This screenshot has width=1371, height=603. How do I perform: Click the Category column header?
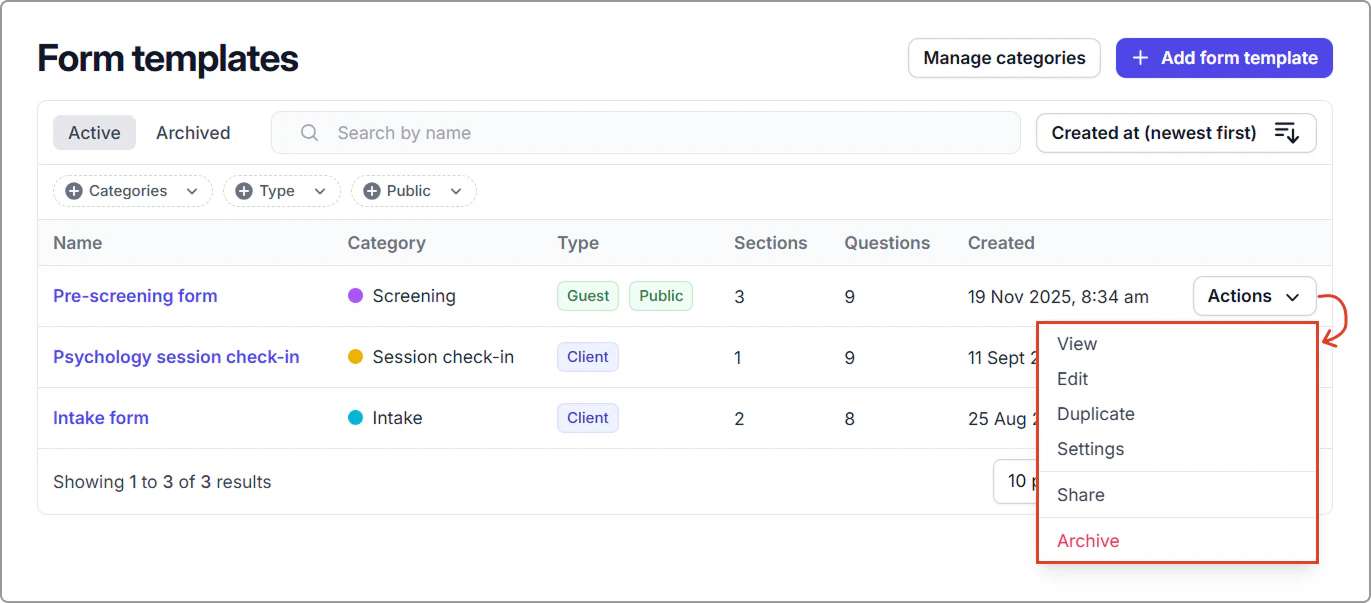[387, 243]
